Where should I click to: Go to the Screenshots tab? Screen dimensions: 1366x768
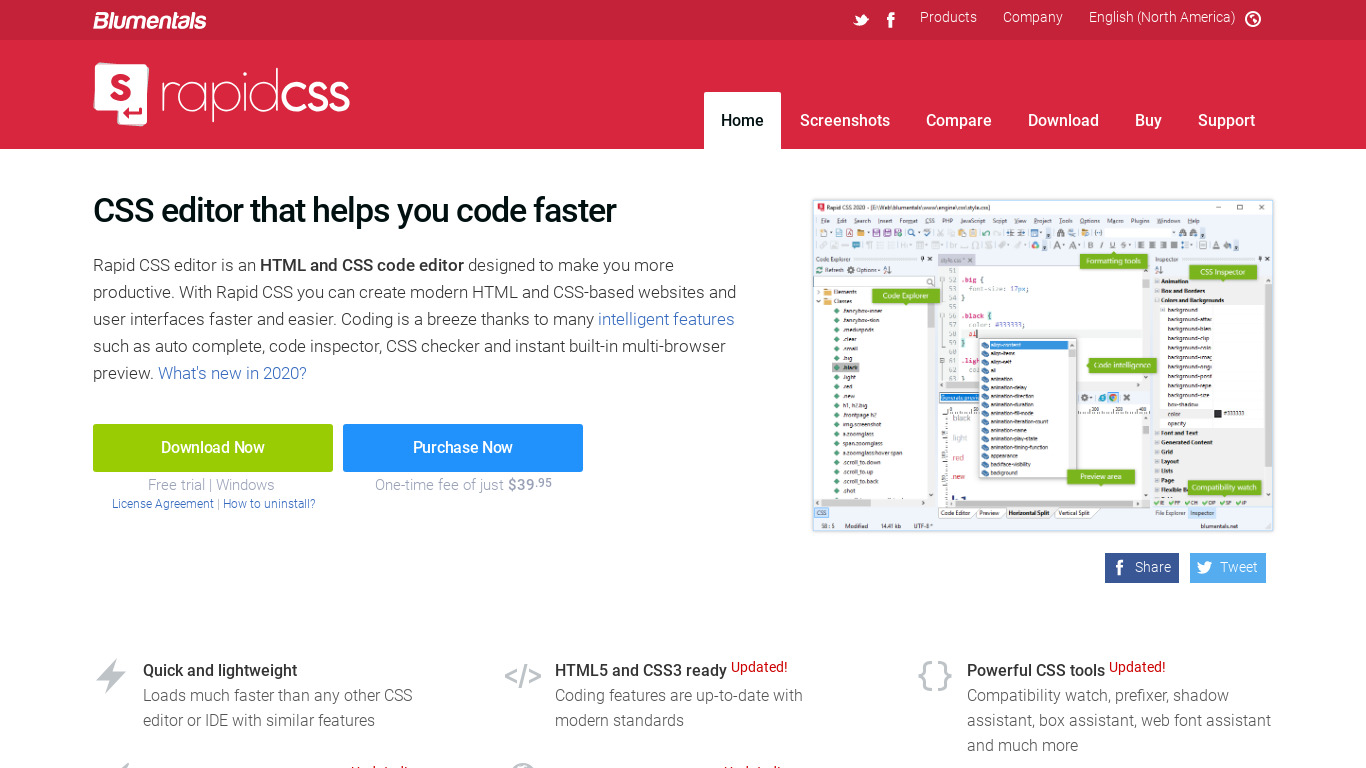(x=845, y=120)
